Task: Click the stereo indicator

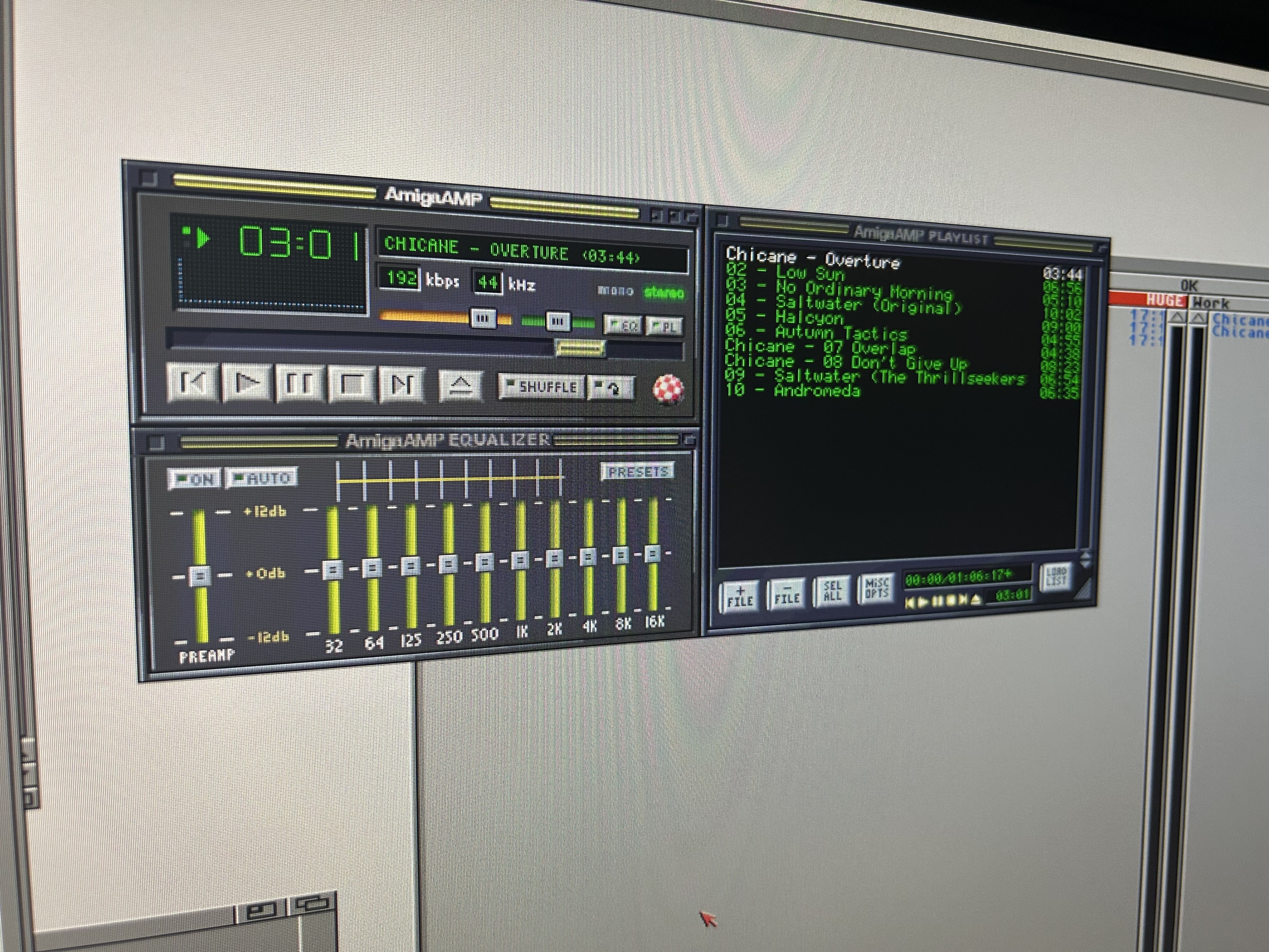Action: click(664, 294)
